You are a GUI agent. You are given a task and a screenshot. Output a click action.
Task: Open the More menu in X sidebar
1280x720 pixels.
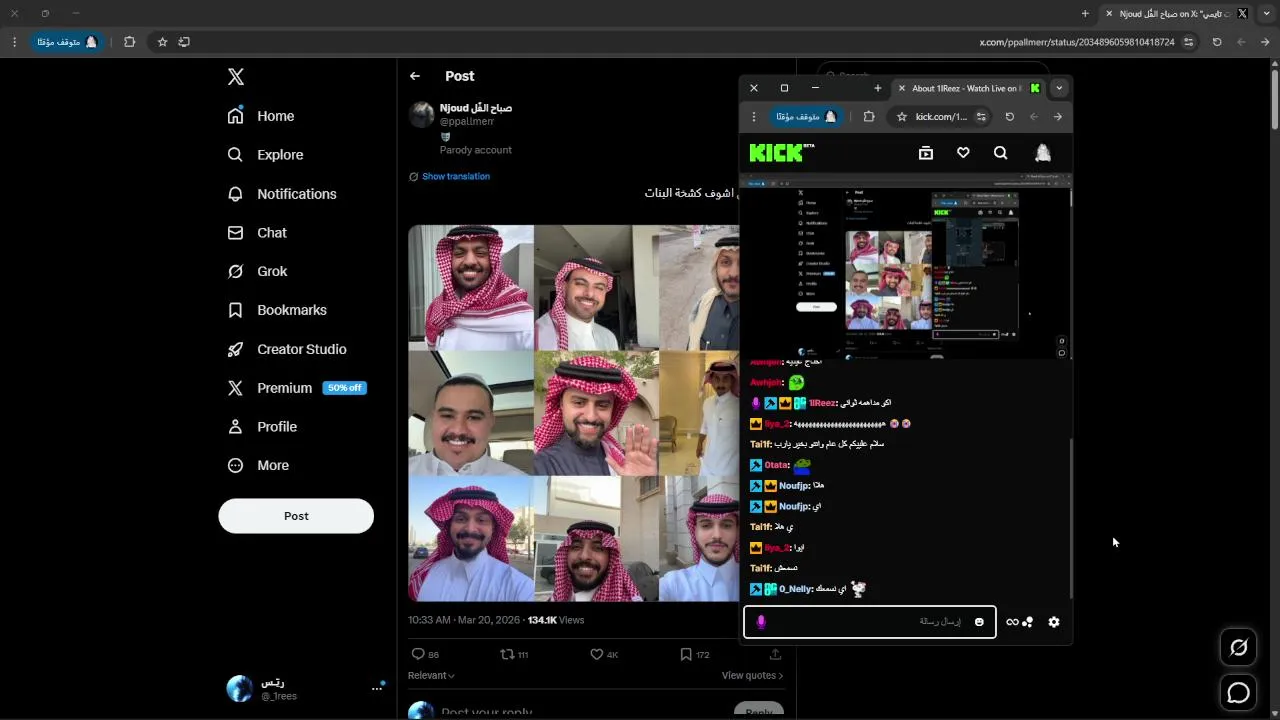coord(258,466)
